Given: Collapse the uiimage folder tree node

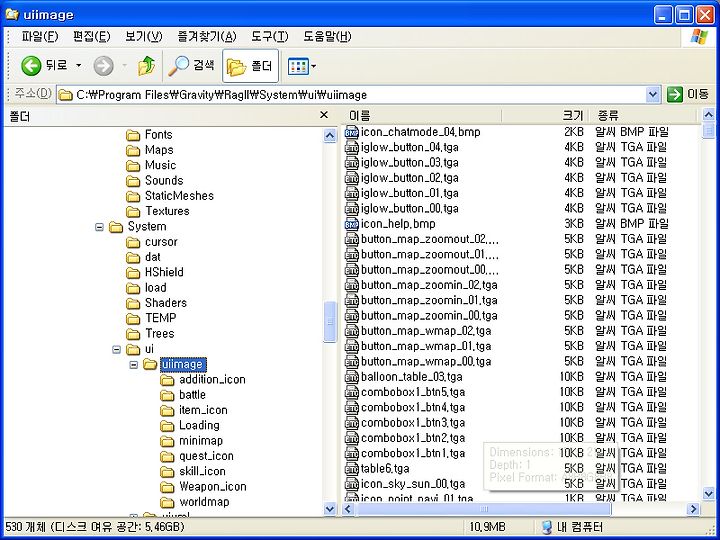Looking at the screenshot, I should click(134, 365).
